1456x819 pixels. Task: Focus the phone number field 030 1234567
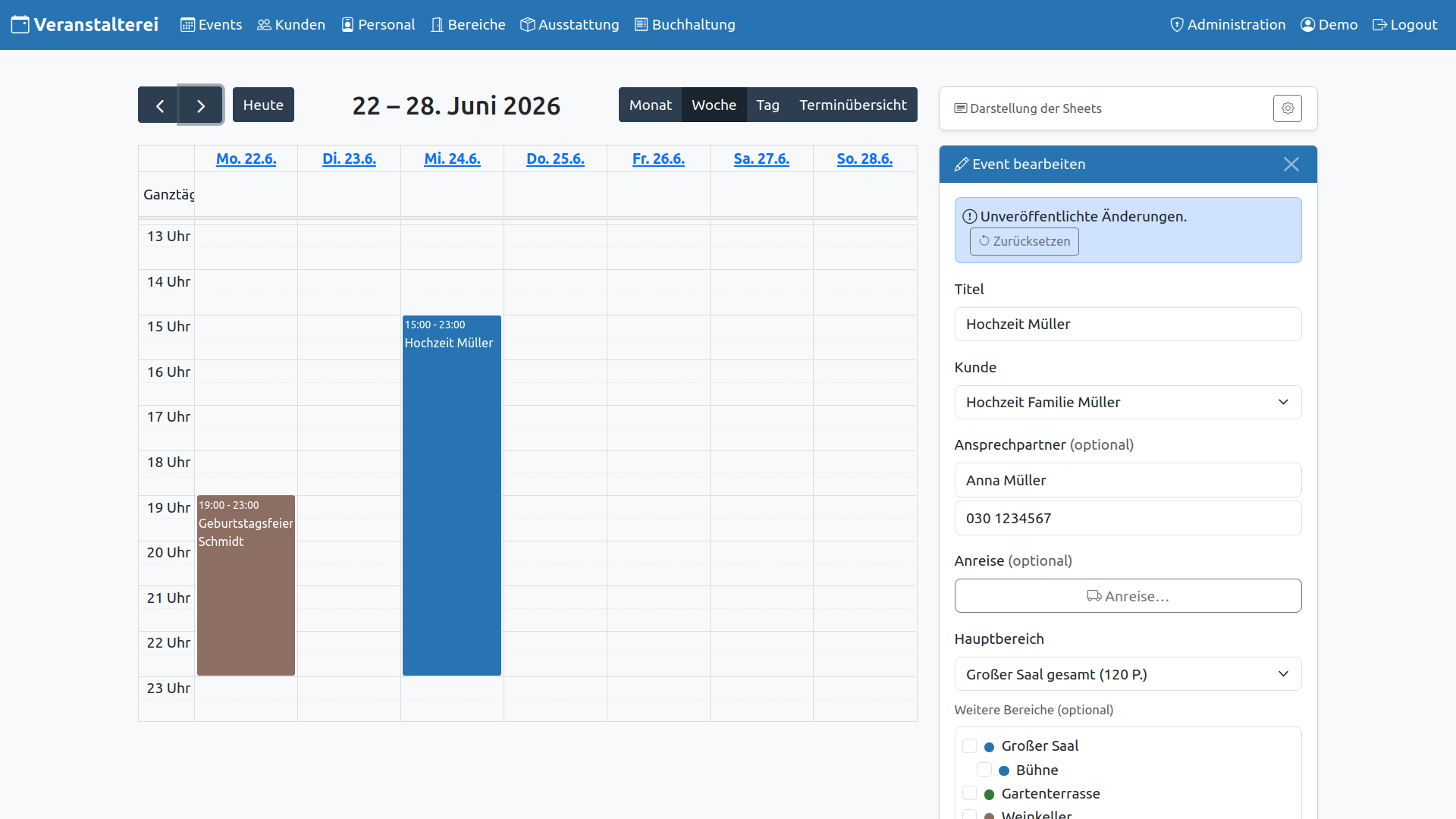tap(1128, 518)
